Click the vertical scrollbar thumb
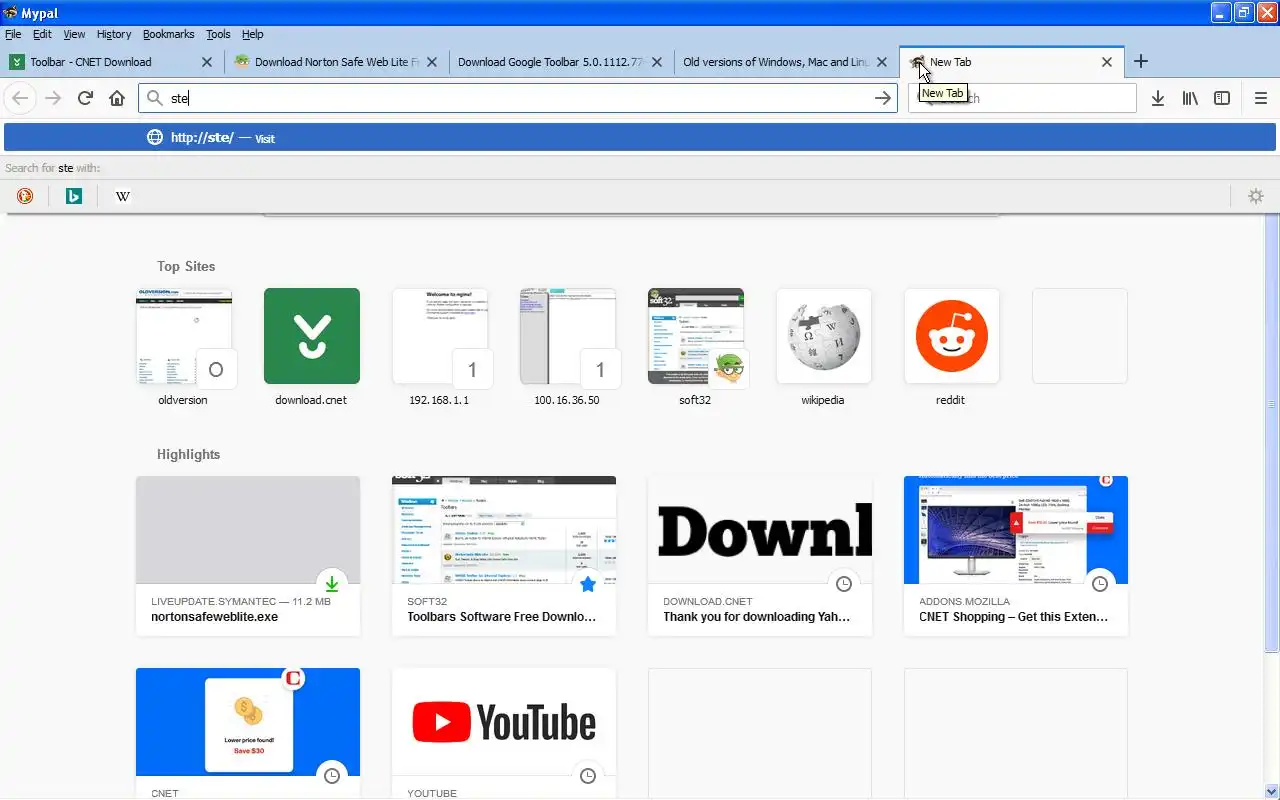This screenshot has width=1280, height=800. [x=1272, y=432]
